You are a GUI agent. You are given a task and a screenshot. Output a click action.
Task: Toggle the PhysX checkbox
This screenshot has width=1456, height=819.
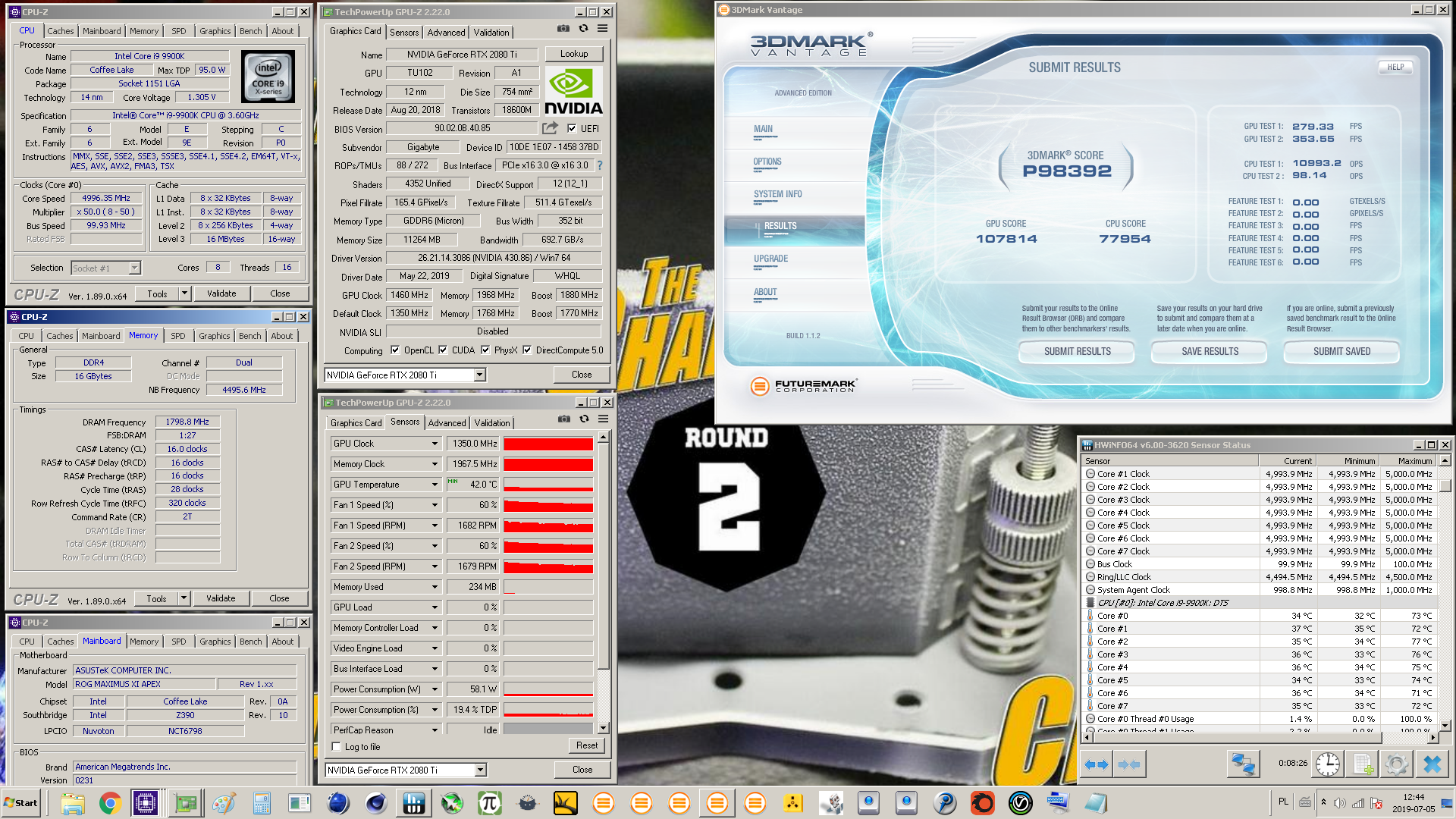485,350
